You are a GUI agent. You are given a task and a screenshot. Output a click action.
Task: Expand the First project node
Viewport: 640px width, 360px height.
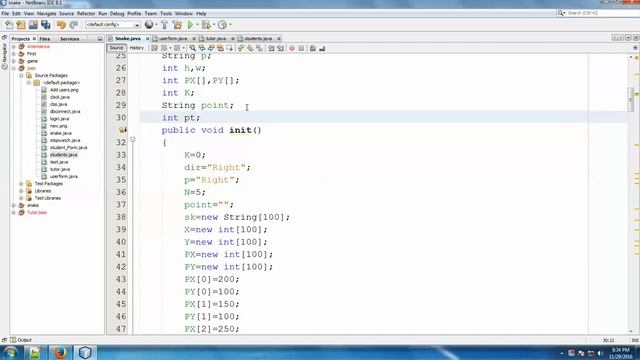pyautogui.click(x=14, y=54)
